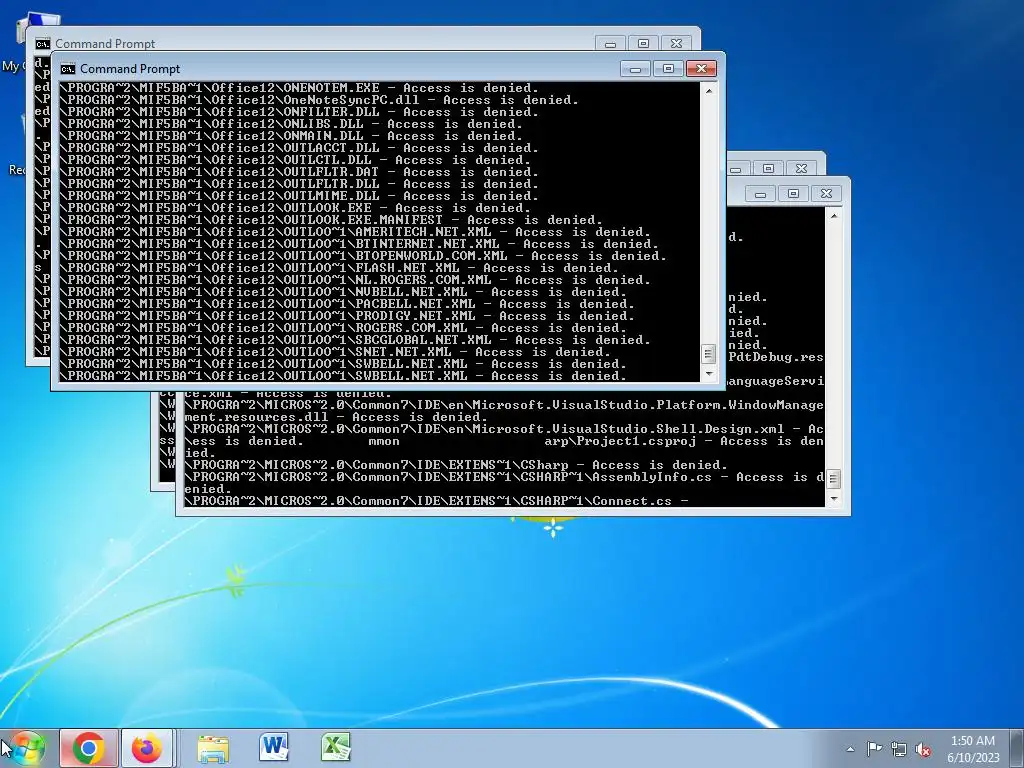The image size is (1024, 768).
Task: Open Action Center flag icon in tray
Action: pyautogui.click(x=874, y=749)
